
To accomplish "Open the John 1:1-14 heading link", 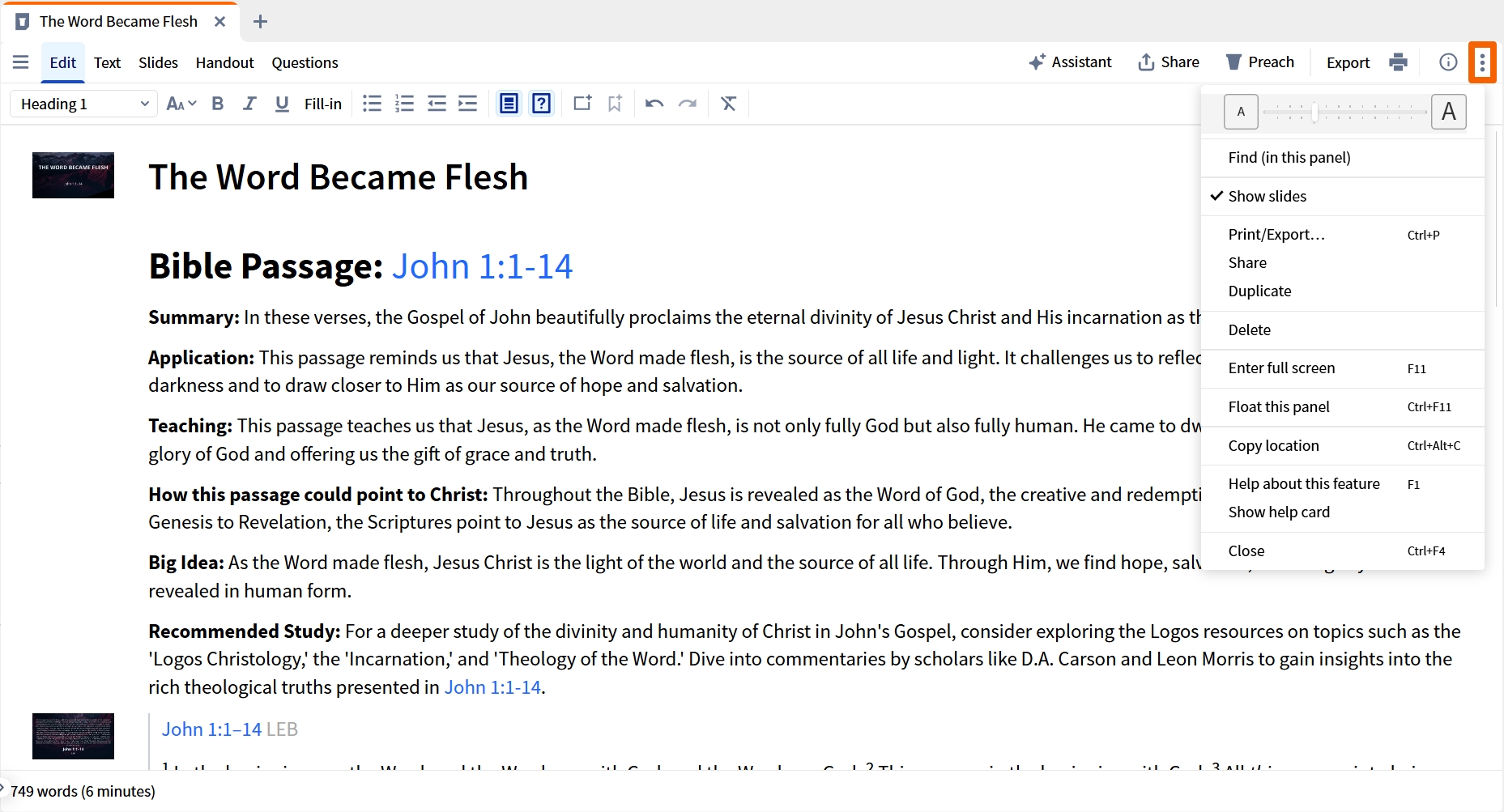I will pyautogui.click(x=482, y=266).
